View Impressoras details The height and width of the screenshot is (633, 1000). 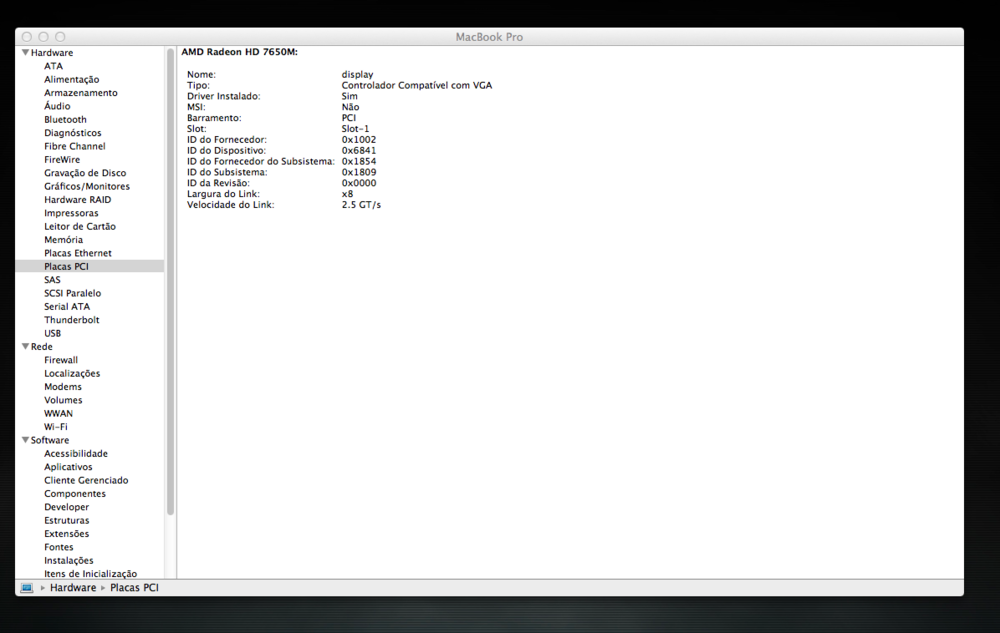click(71, 212)
